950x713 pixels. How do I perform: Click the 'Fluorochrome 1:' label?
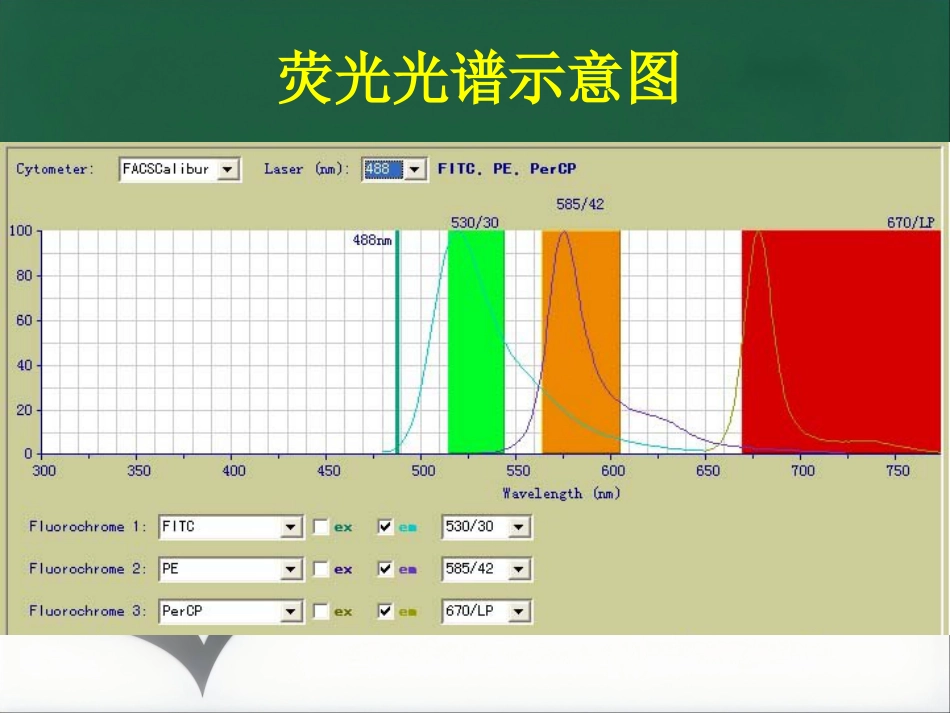88,526
